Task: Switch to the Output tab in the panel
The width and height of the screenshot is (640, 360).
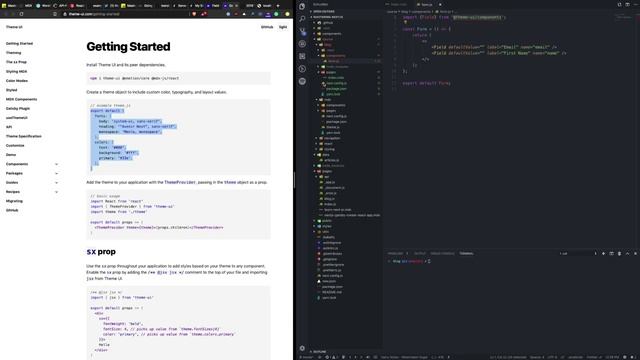Action: 420,253
